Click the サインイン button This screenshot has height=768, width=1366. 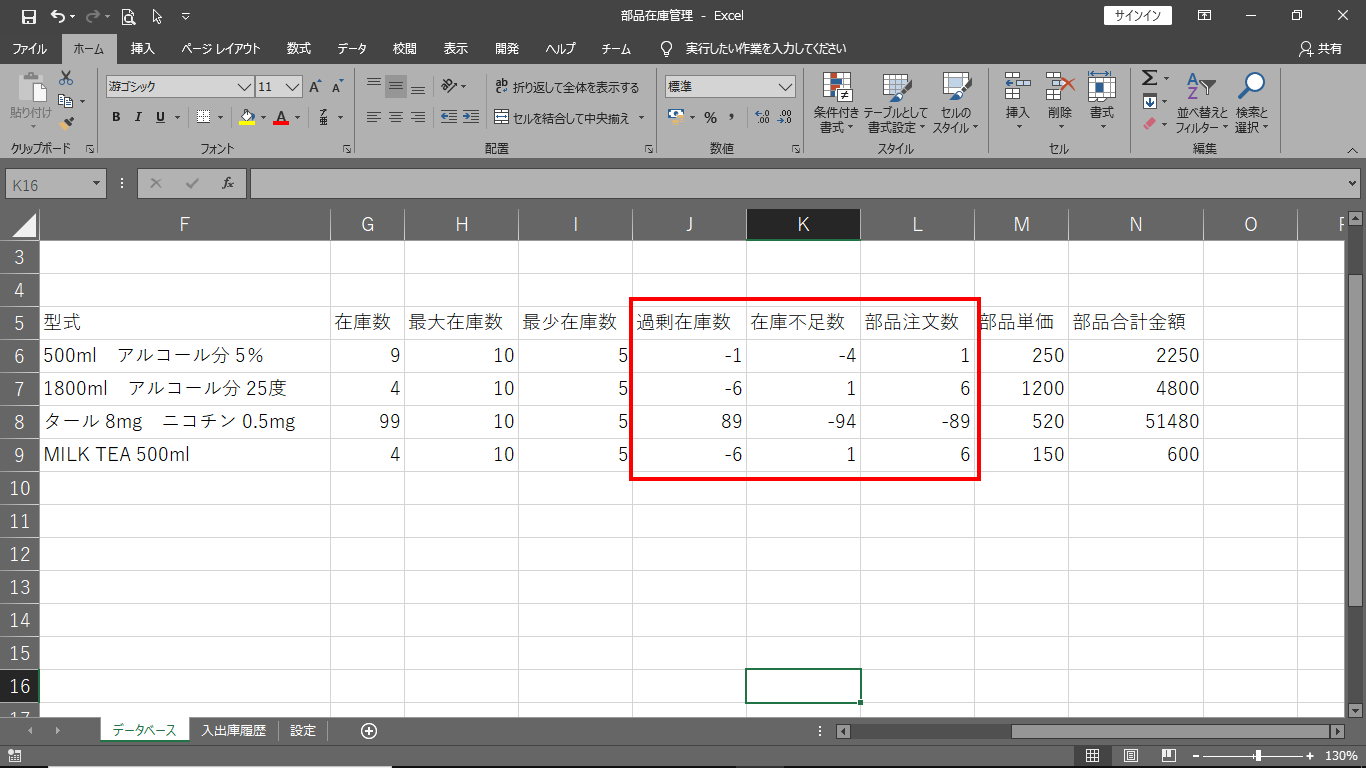pyautogui.click(x=1138, y=16)
